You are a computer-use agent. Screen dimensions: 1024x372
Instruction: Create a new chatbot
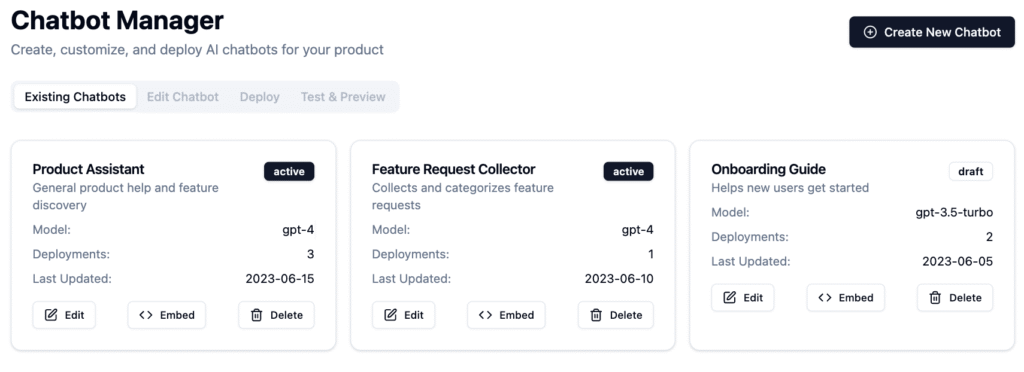click(x=932, y=32)
